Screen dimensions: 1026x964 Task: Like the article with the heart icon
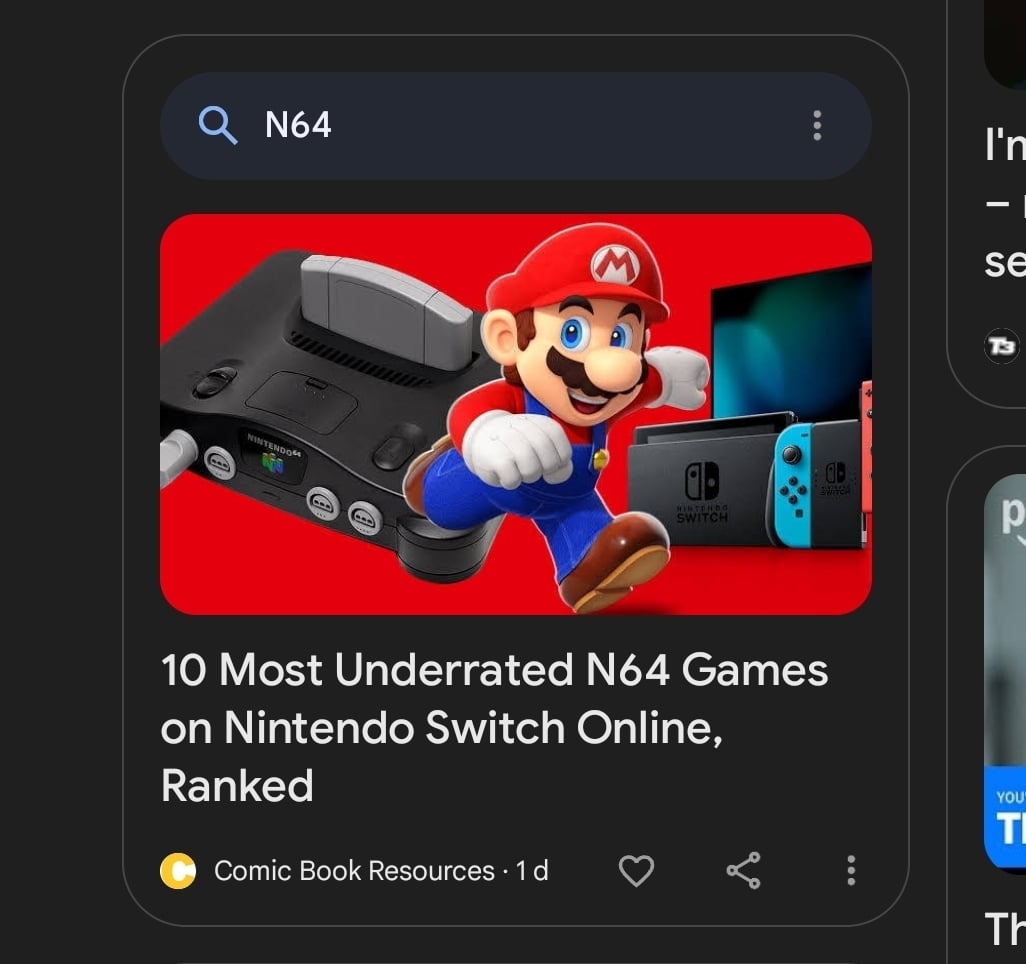pos(636,871)
